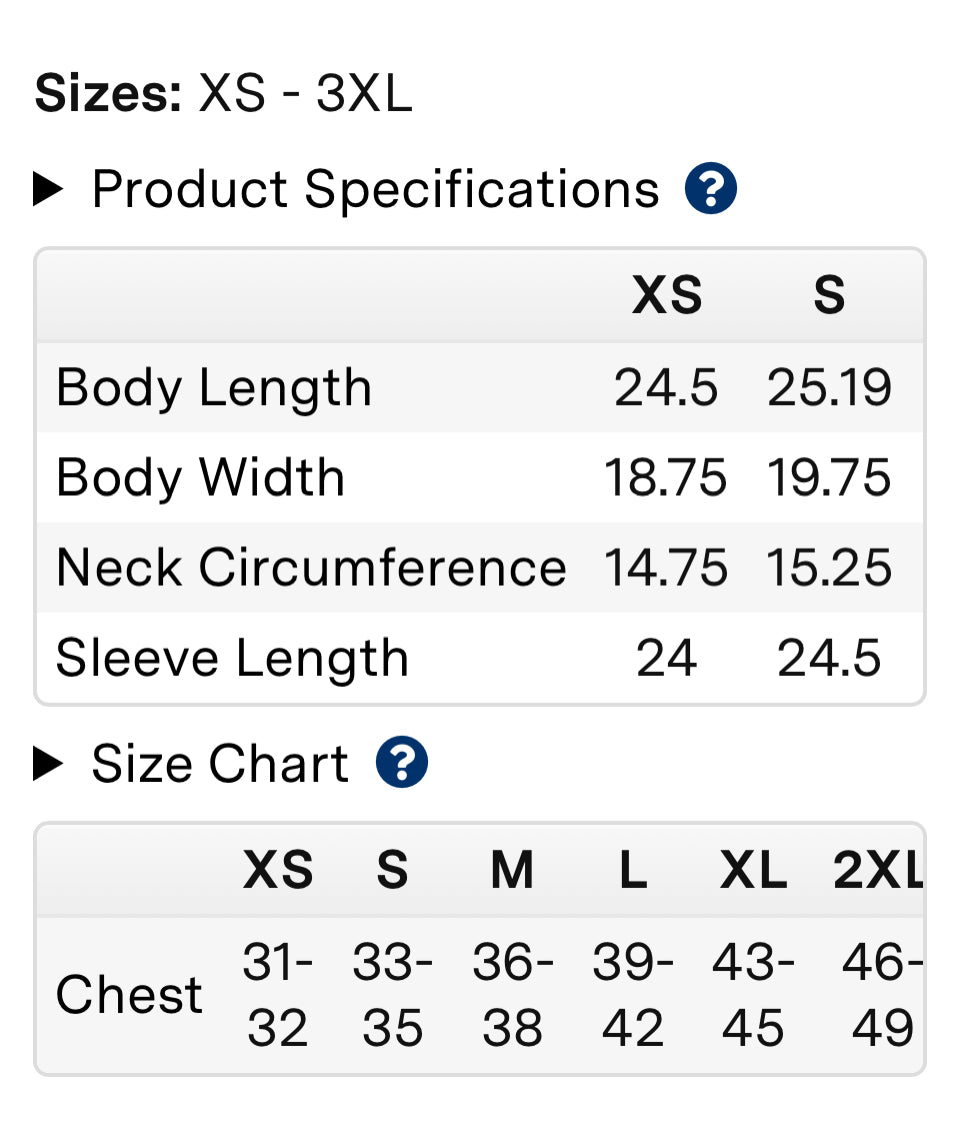Viewport: 960px width, 1131px height.
Task: Select the M size in the chart
Action: click(x=512, y=870)
